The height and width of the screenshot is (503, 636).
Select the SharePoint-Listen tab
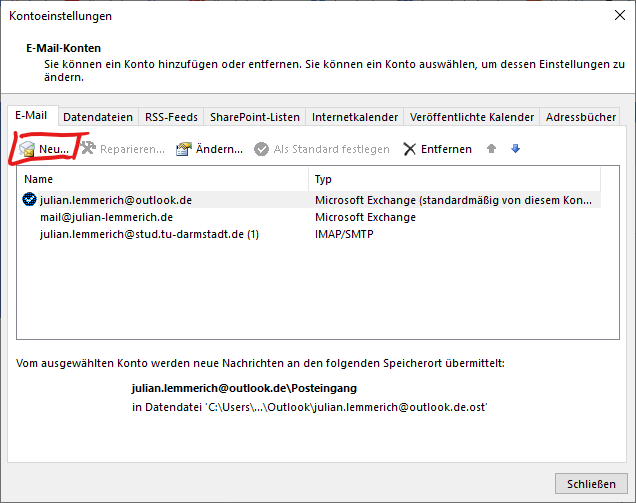pyautogui.click(x=253, y=117)
